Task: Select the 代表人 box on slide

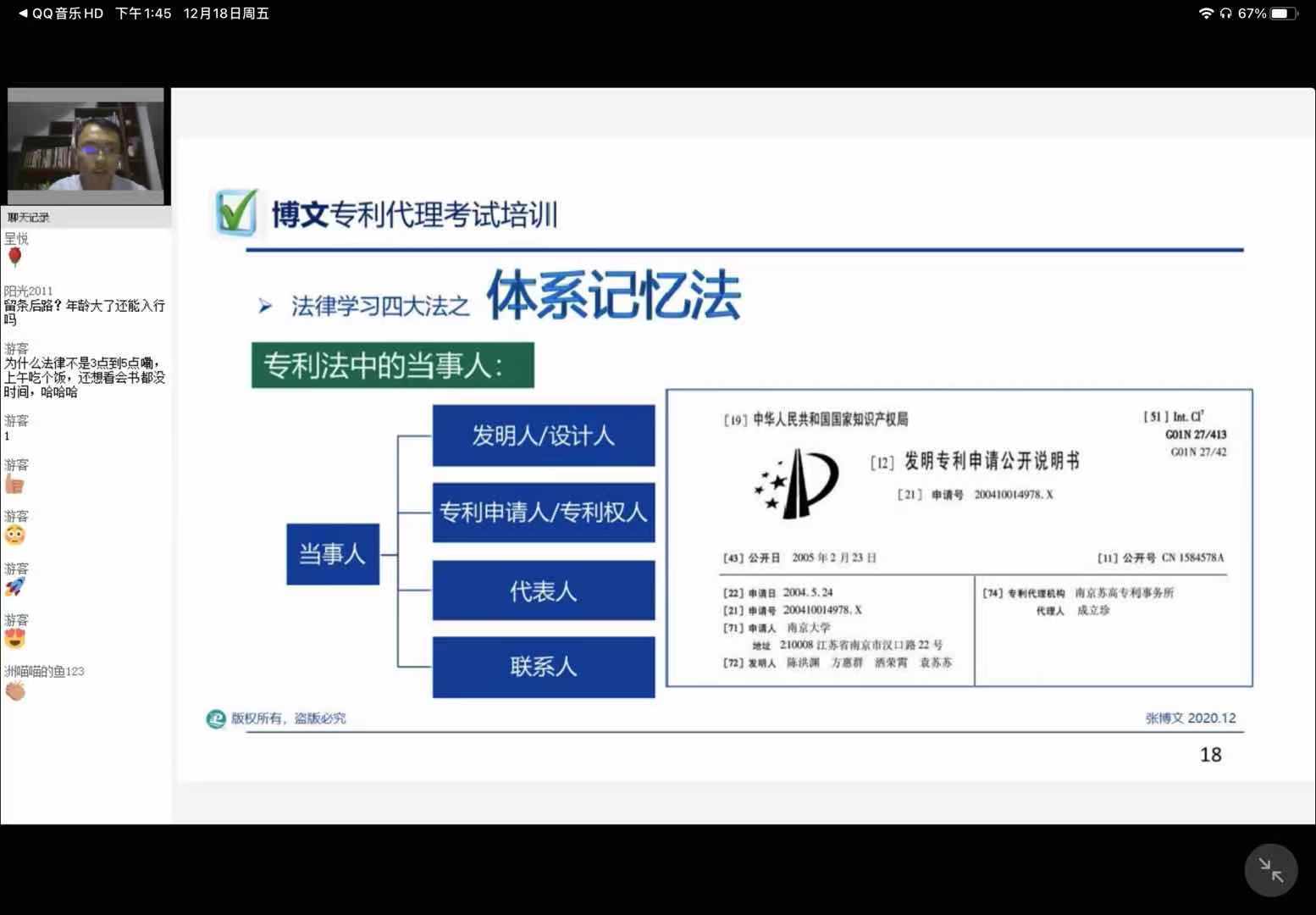Action: point(543,591)
